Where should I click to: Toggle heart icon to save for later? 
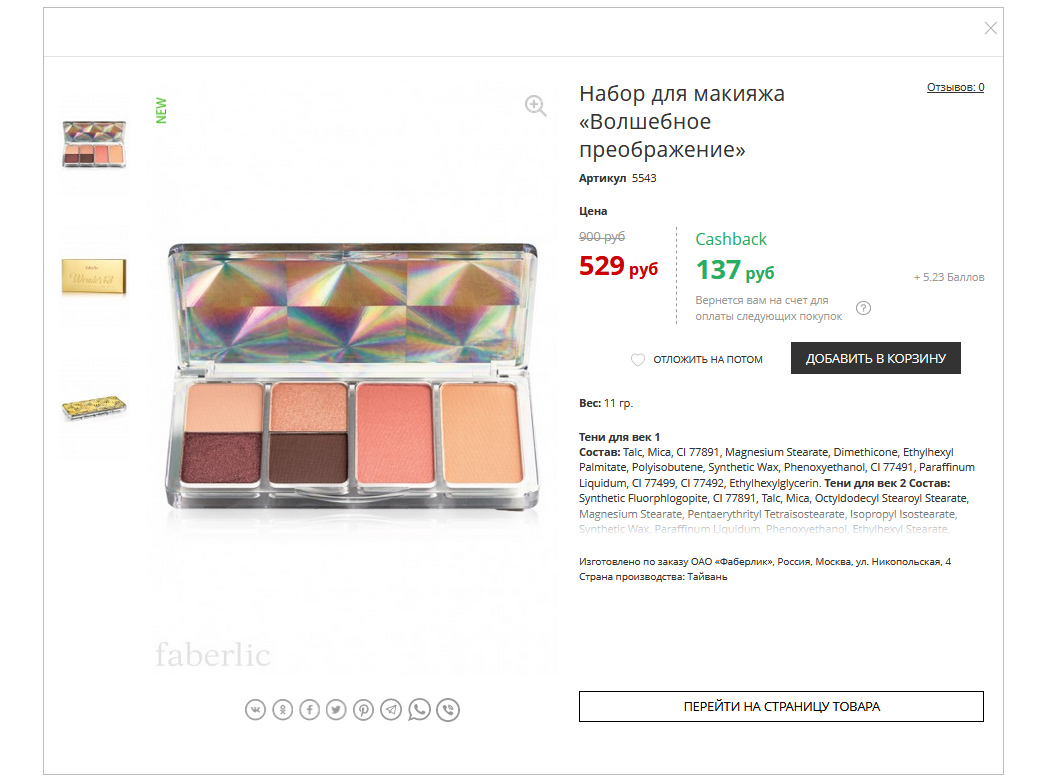pyautogui.click(x=638, y=359)
